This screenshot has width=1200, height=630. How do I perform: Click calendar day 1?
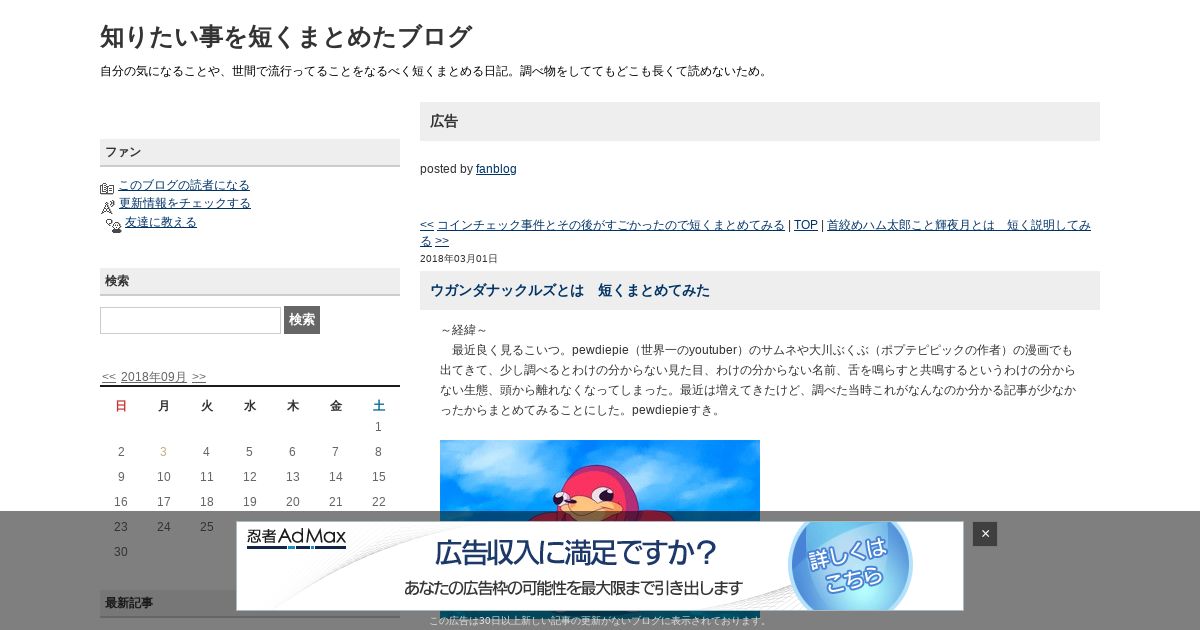(379, 427)
